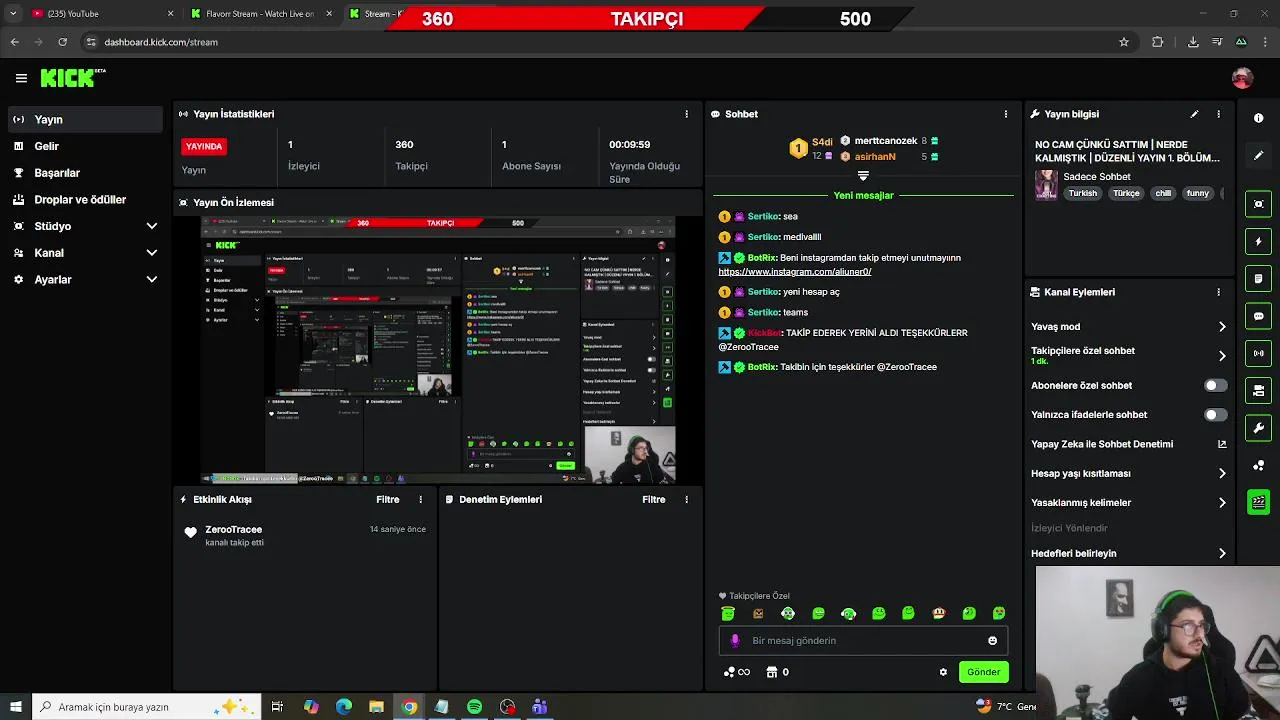Open the profile avatar menu

(x=1242, y=78)
